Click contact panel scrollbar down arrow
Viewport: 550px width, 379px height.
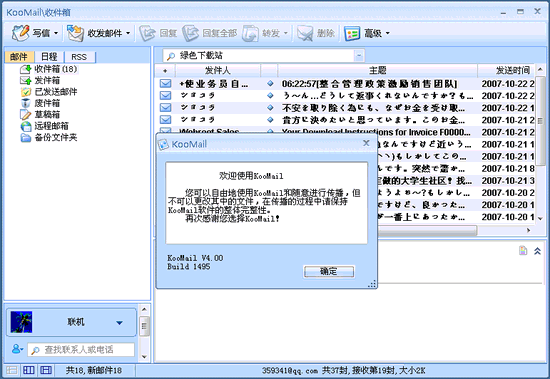144,357
